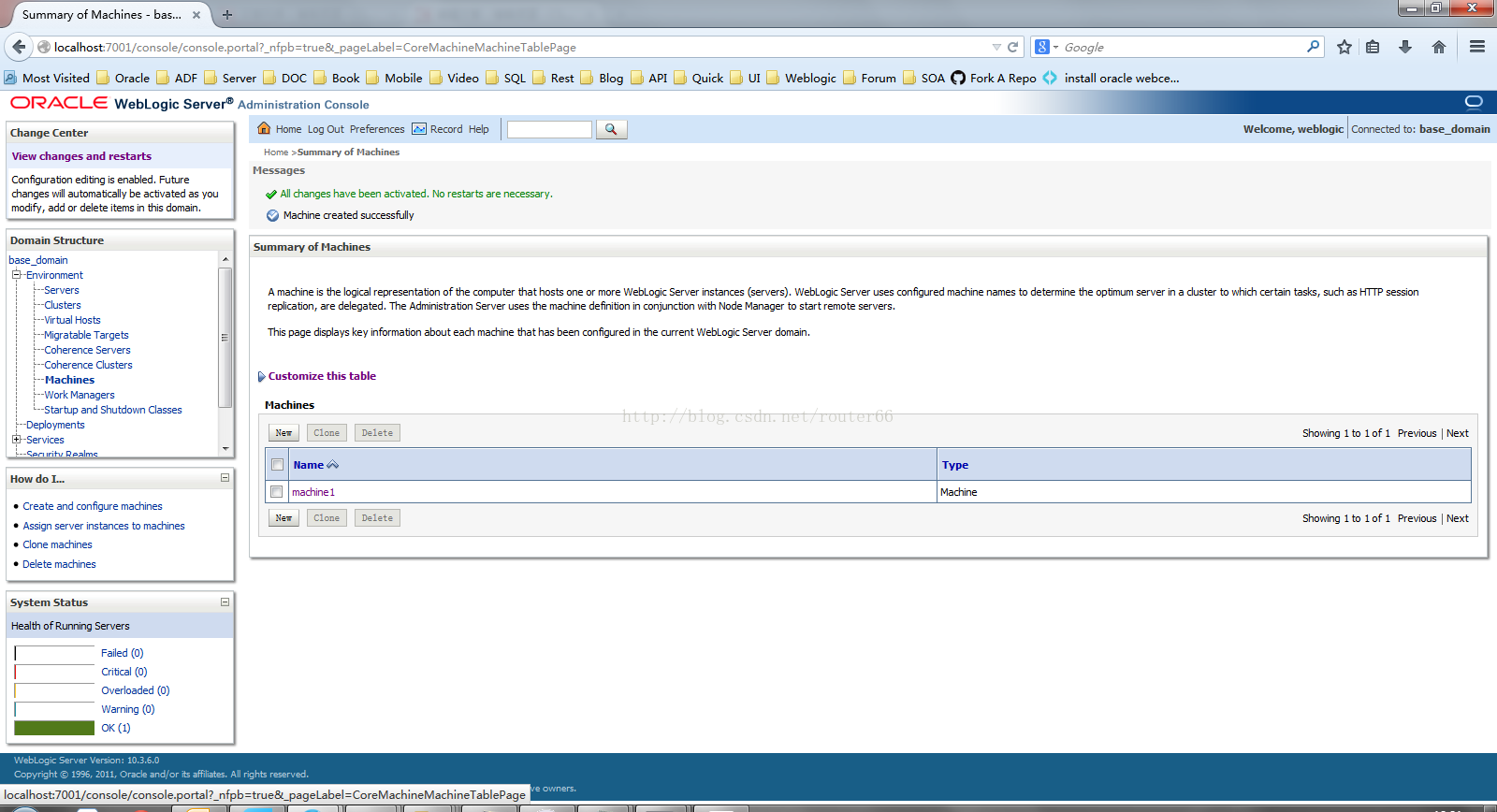Tick the checkbox for machine1
Image resolution: width=1497 pixels, height=812 pixels.
pos(277,491)
